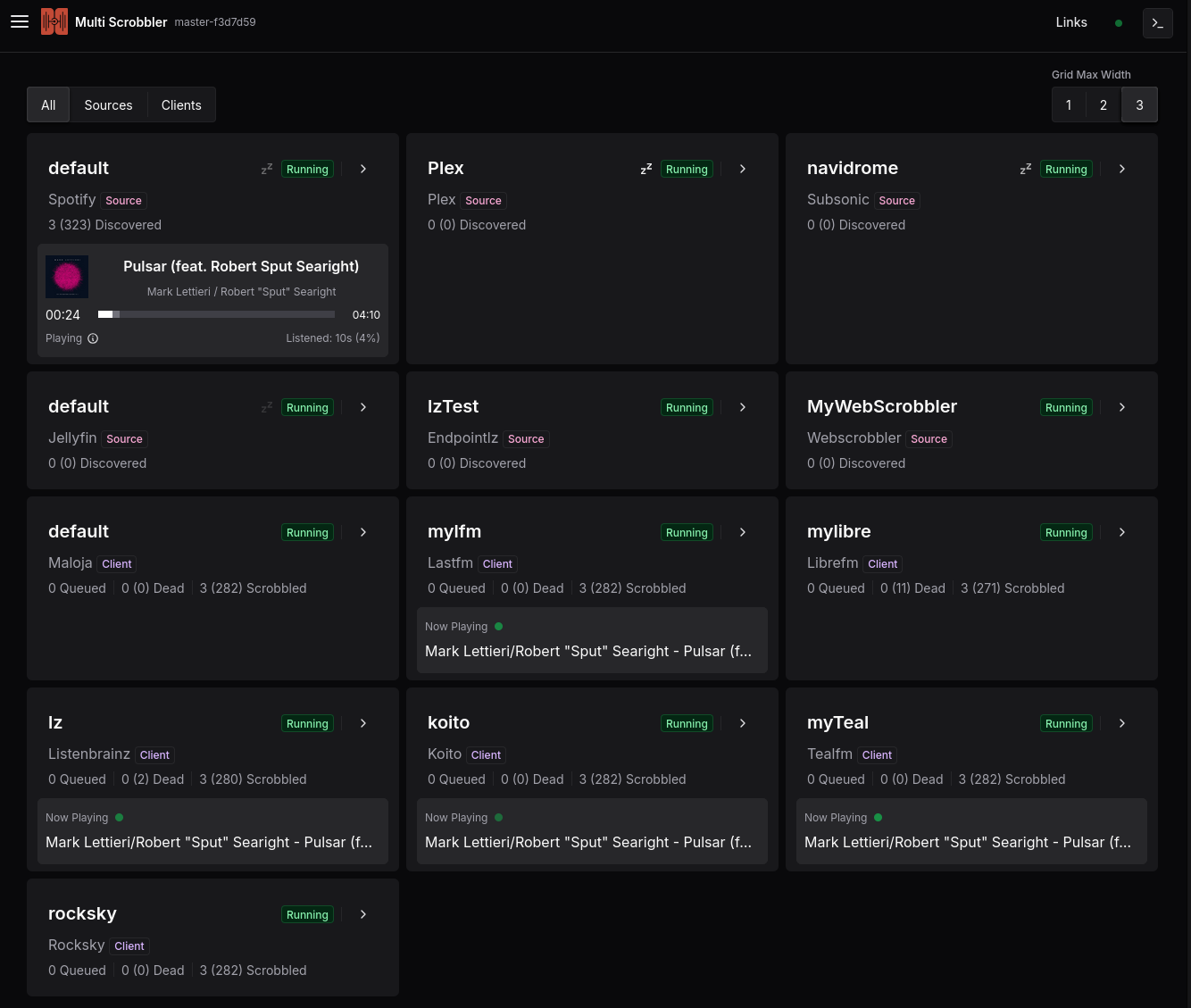This screenshot has height=1008, width=1191.
Task: Set Grid Max Width to 1
Action: click(1069, 104)
